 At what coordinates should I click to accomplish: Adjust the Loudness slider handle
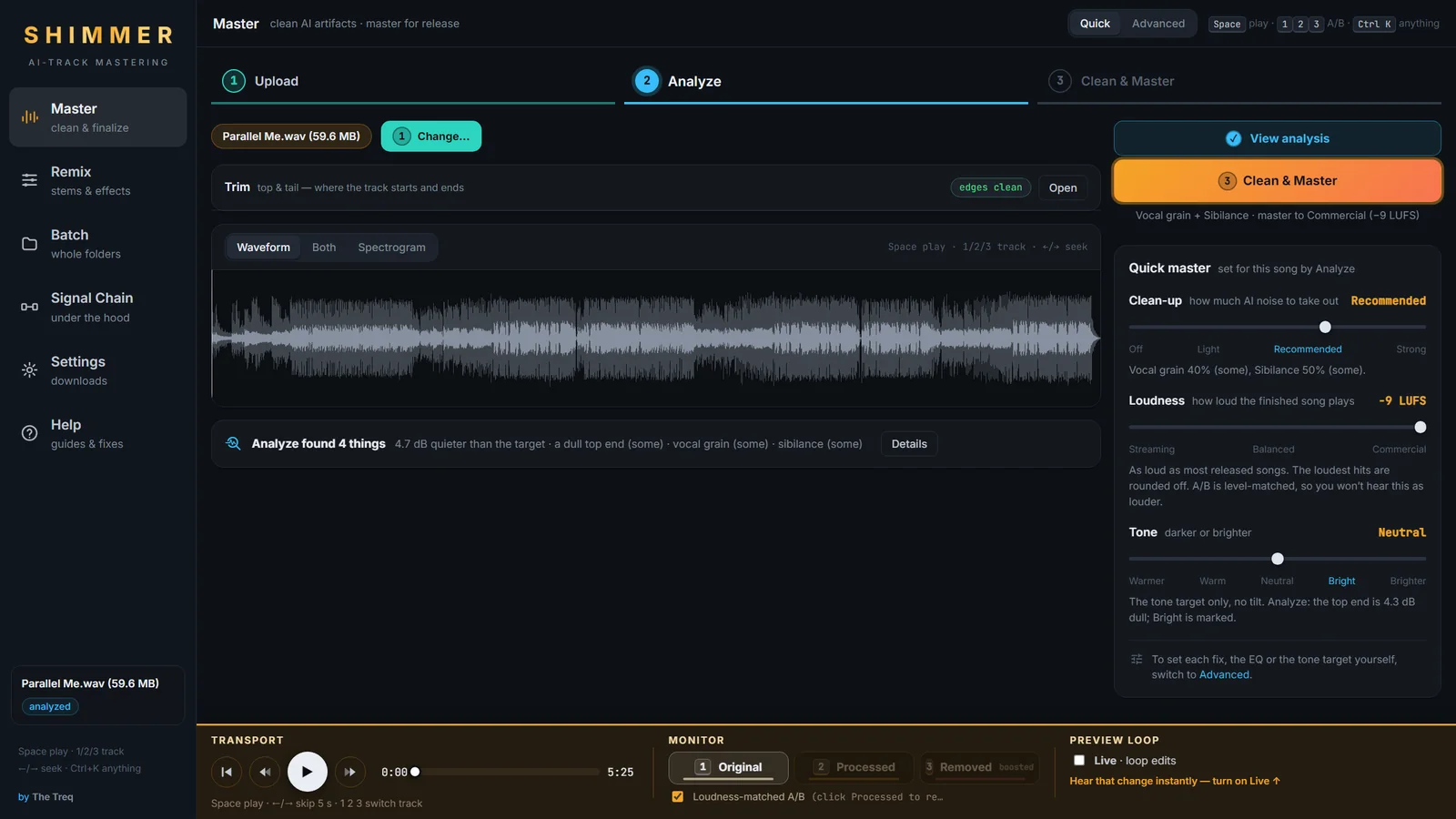[1421, 427]
